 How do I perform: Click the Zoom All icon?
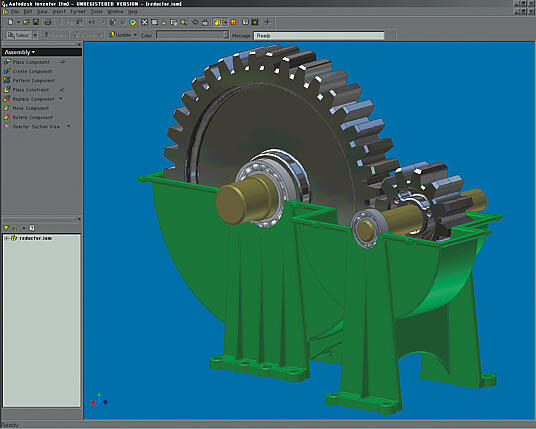pyautogui.click(x=145, y=22)
